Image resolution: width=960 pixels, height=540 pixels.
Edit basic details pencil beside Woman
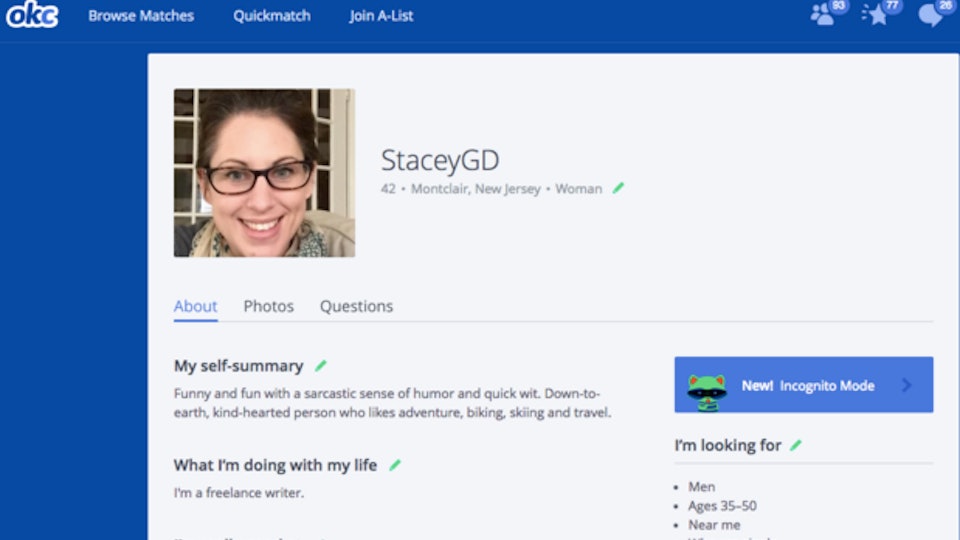pyautogui.click(x=618, y=188)
